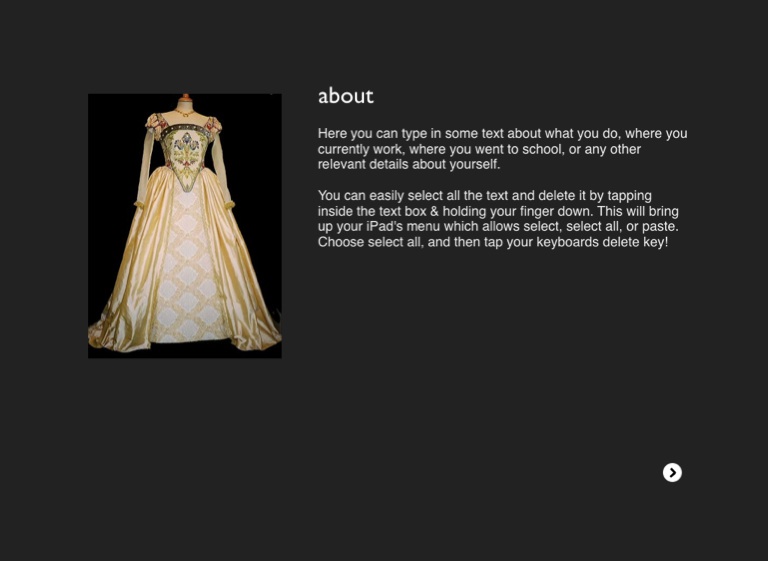Tap the next arrow circle icon
The width and height of the screenshot is (768, 561).
tap(672, 472)
